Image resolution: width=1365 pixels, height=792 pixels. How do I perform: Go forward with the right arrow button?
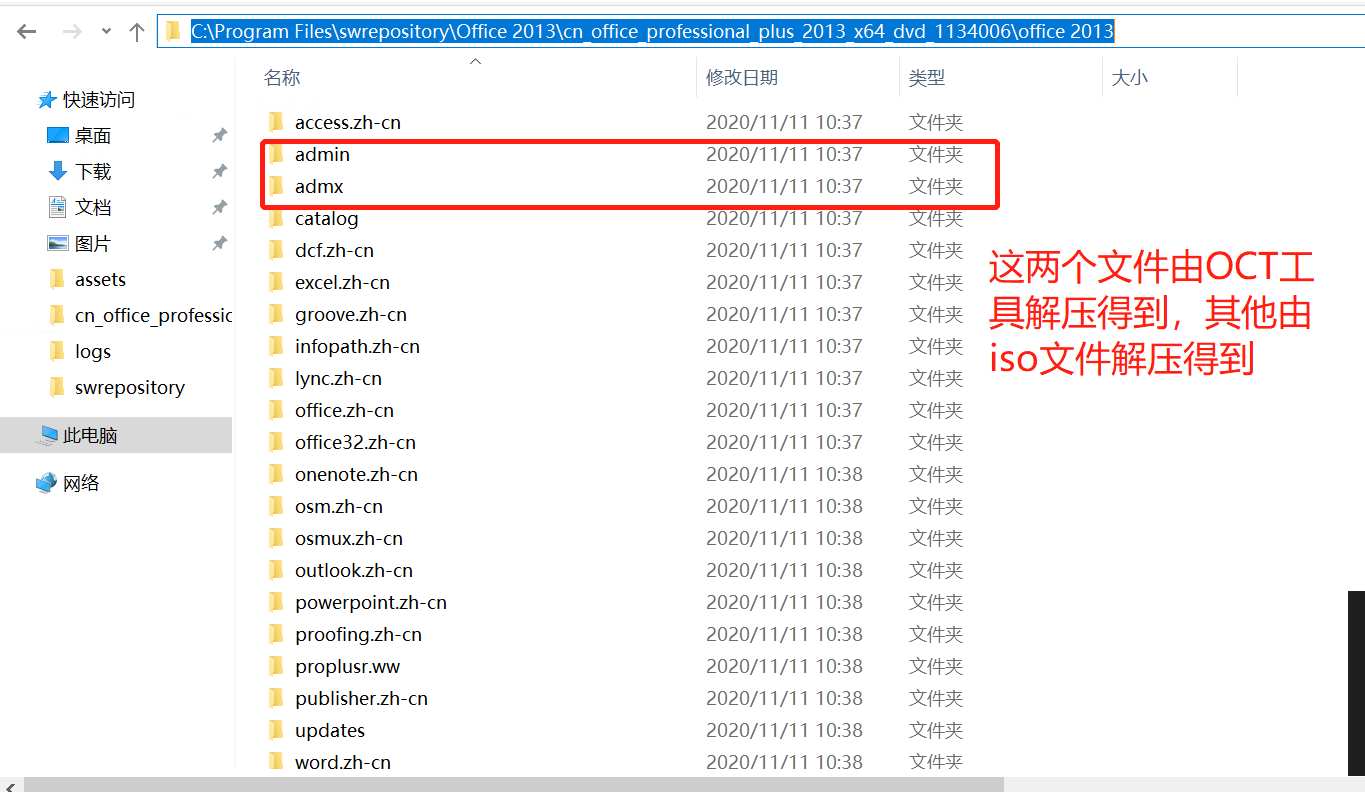click(x=71, y=31)
